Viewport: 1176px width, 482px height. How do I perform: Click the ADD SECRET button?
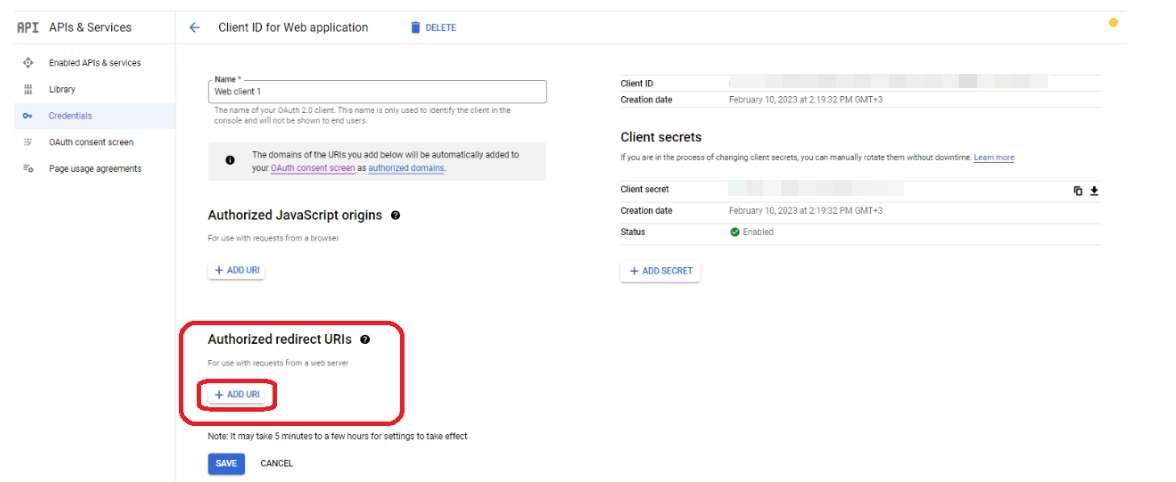click(x=660, y=271)
